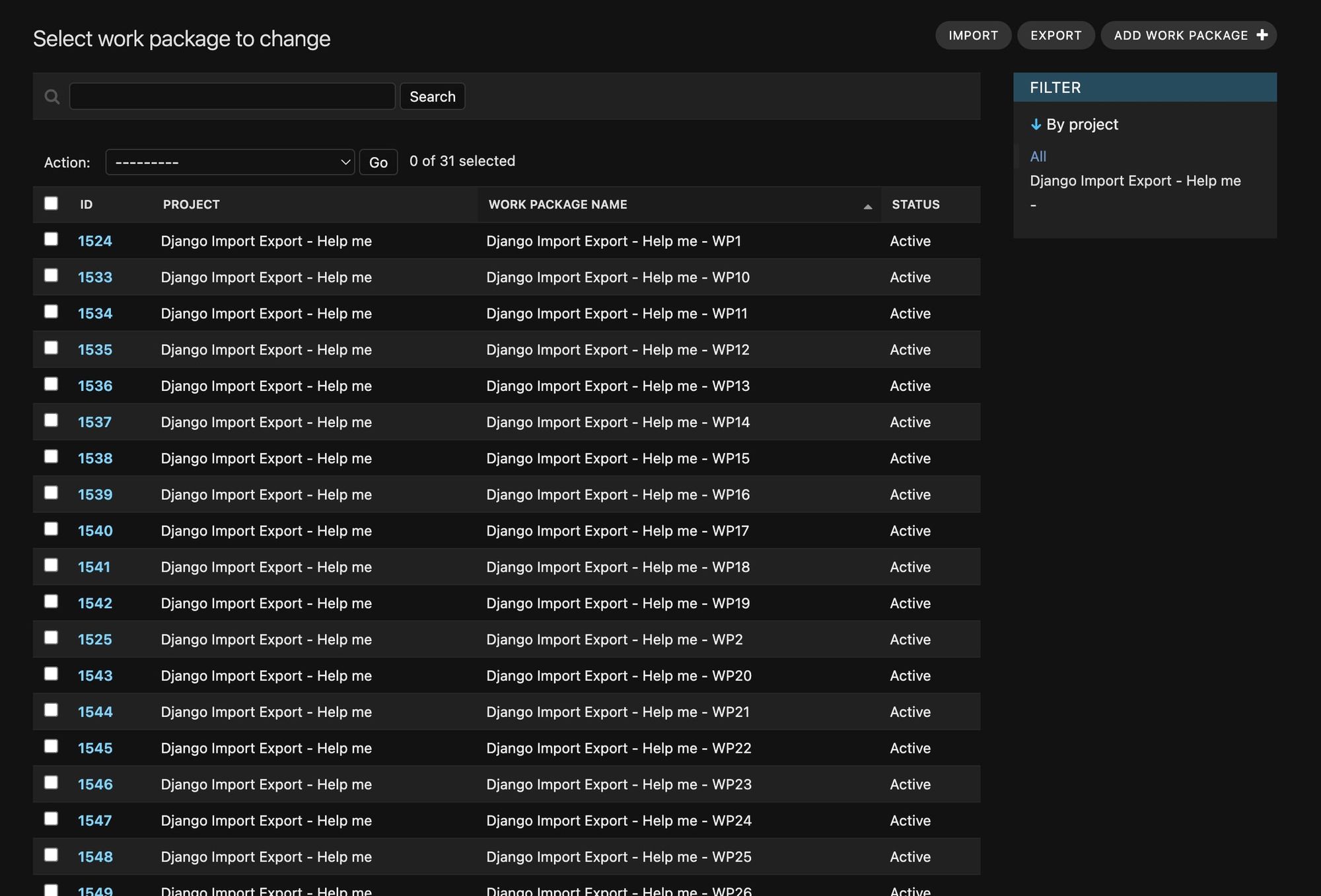Check the box for row 1543

pyautogui.click(x=51, y=674)
